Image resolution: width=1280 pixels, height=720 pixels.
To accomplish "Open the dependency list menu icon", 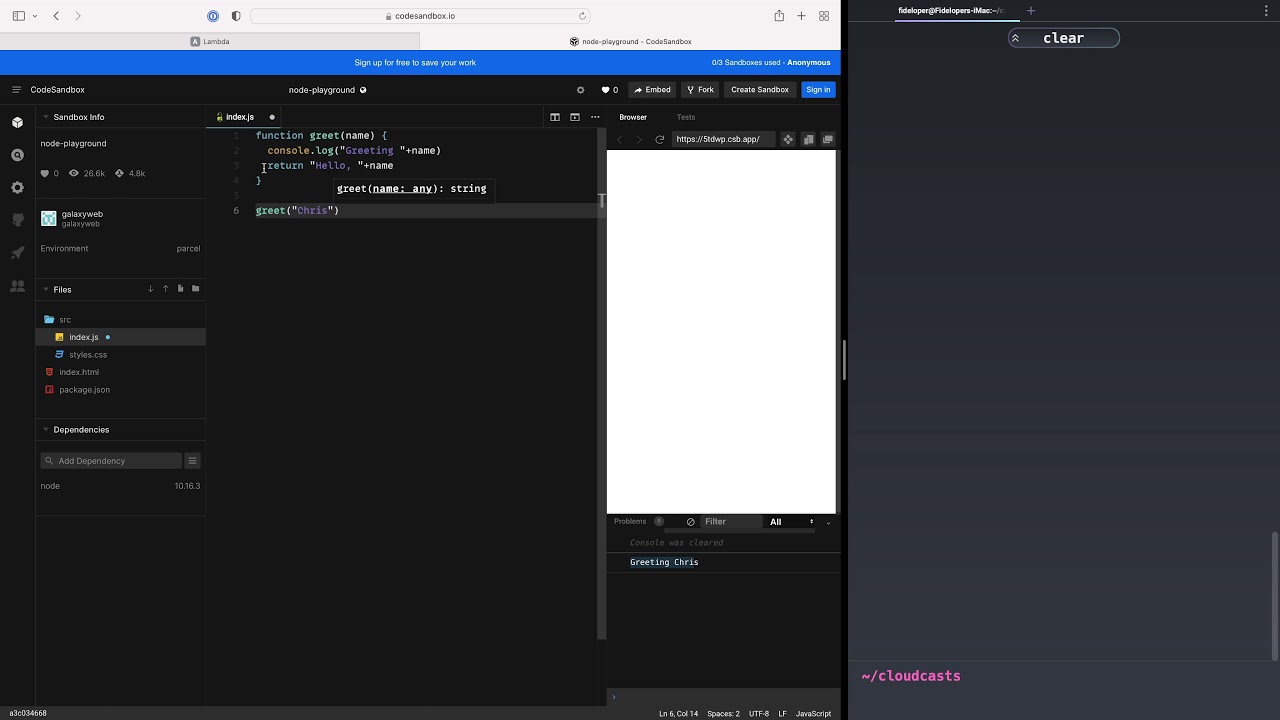I will pyautogui.click(x=193, y=461).
